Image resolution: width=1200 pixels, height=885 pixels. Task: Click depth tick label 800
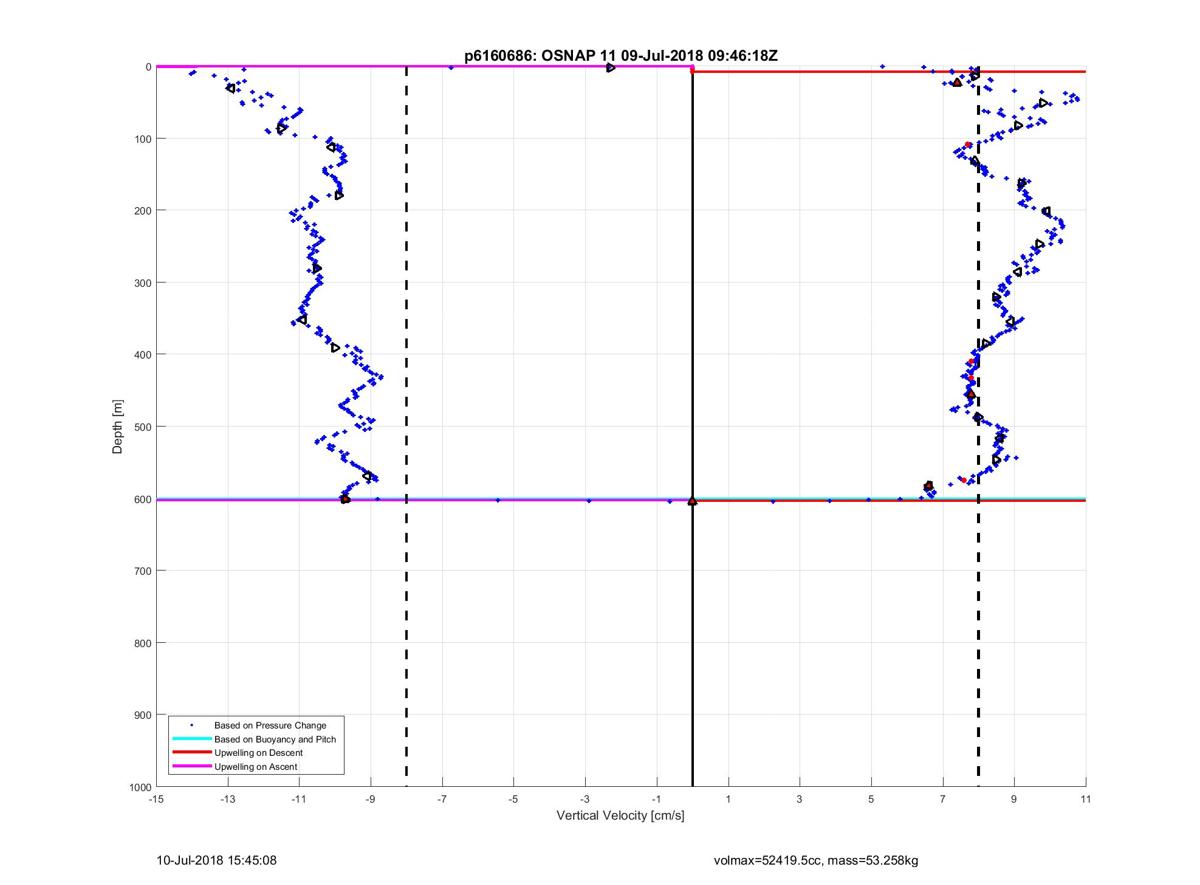141,643
